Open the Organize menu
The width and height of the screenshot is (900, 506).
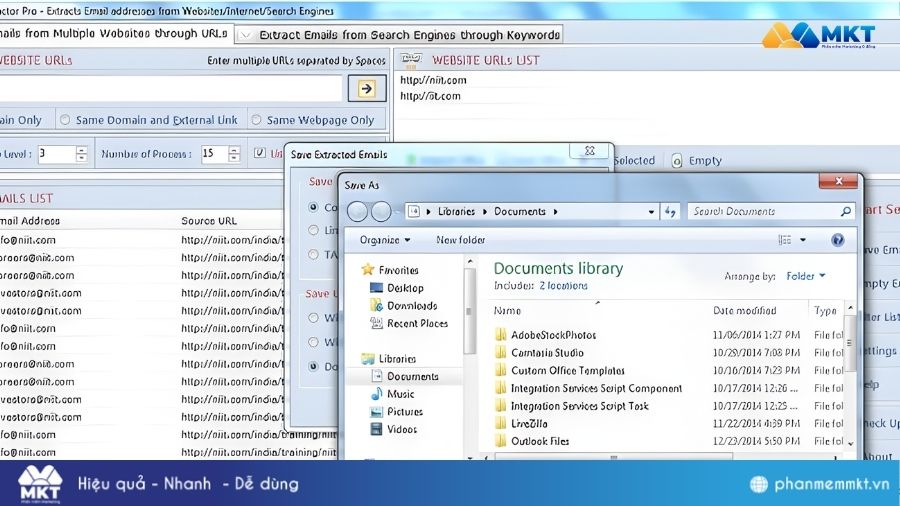click(x=385, y=240)
